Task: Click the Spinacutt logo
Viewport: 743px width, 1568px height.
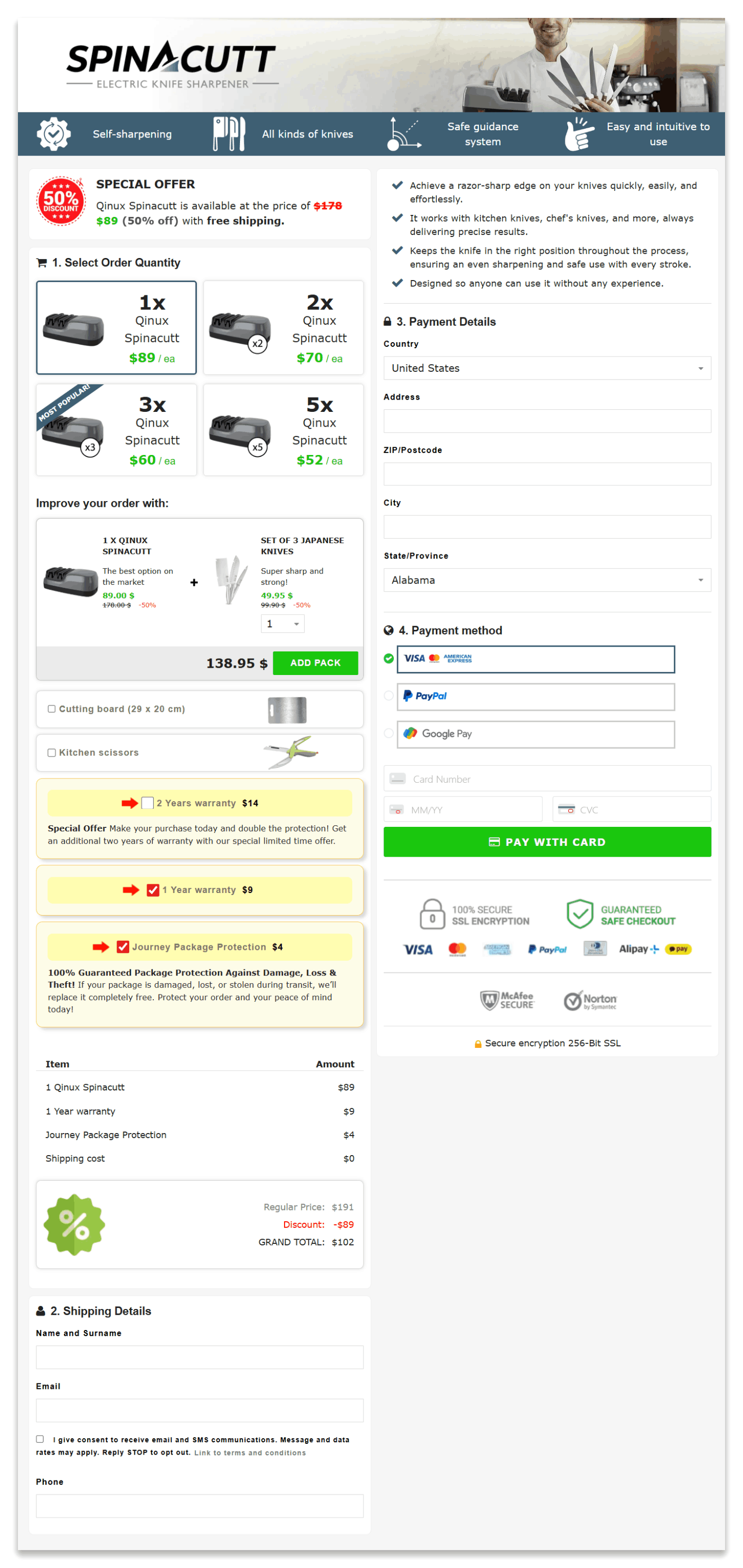Action: 172,65
